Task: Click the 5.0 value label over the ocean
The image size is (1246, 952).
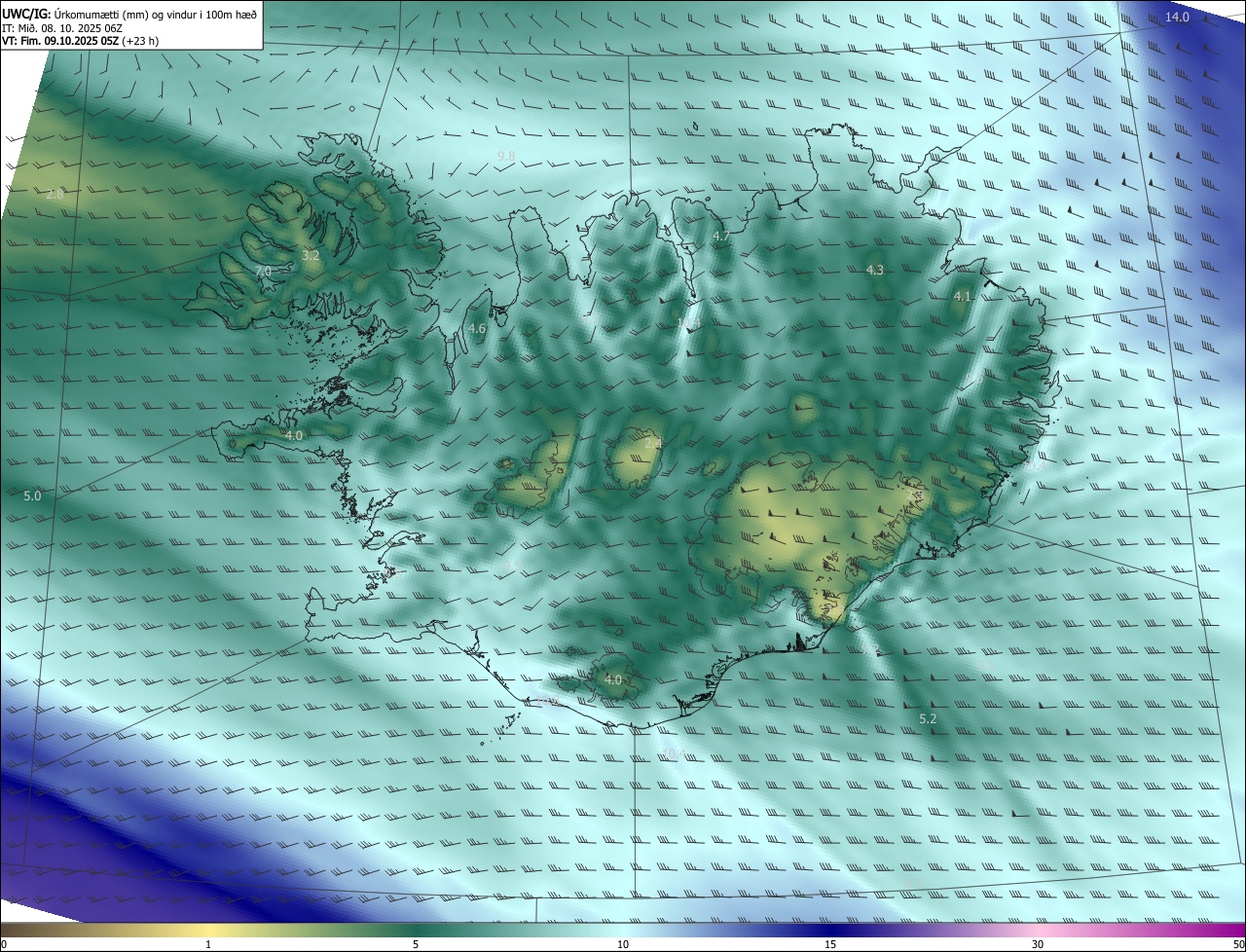Action: [32, 495]
